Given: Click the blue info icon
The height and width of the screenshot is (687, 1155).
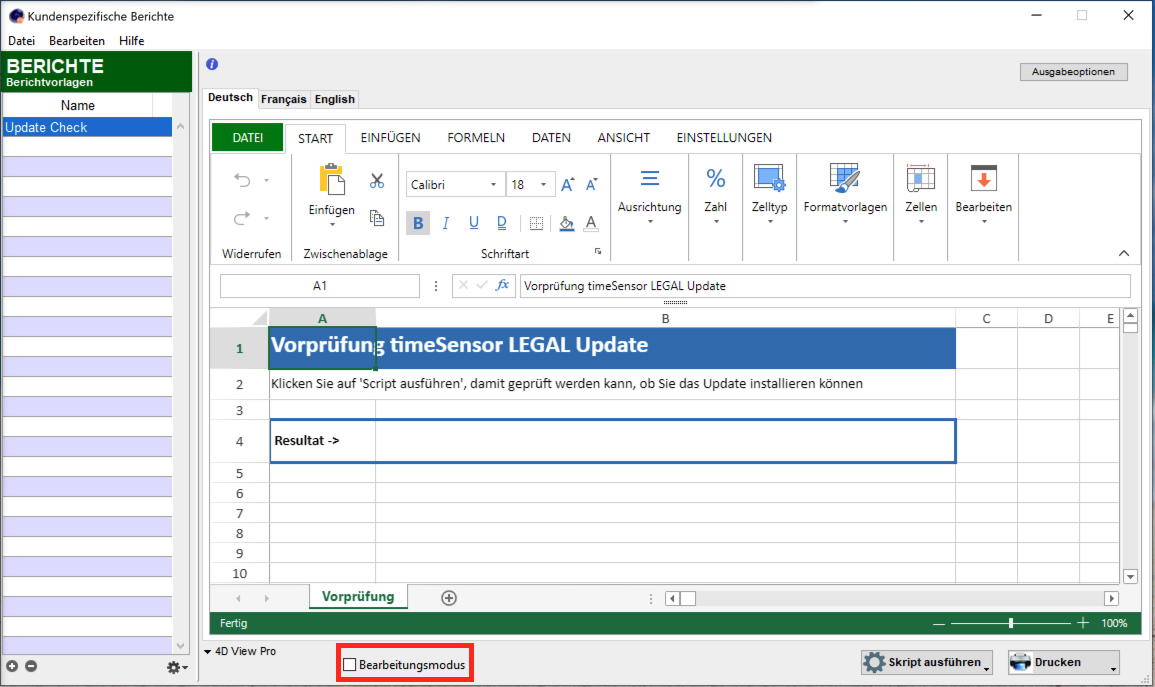Looking at the screenshot, I should point(212,64).
